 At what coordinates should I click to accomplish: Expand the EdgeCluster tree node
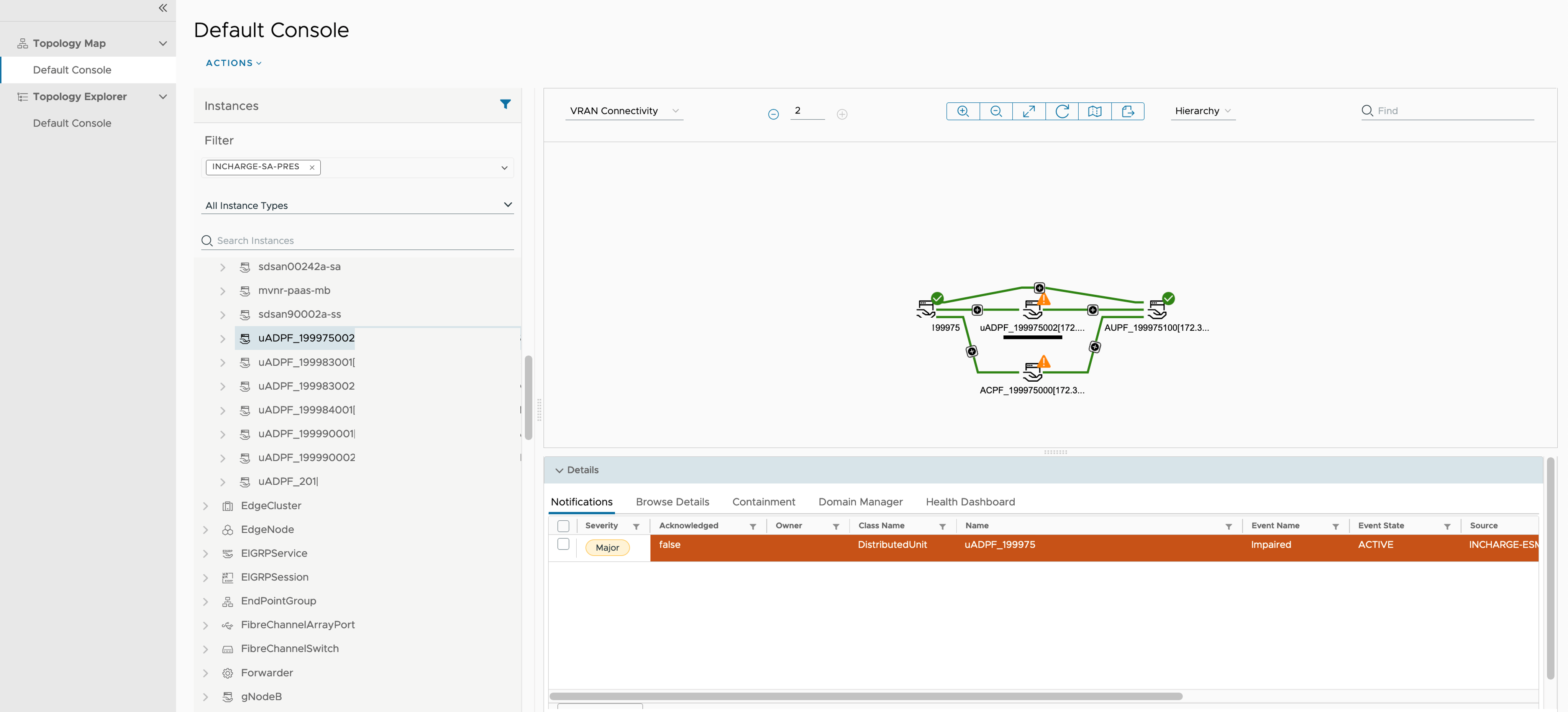206,506
